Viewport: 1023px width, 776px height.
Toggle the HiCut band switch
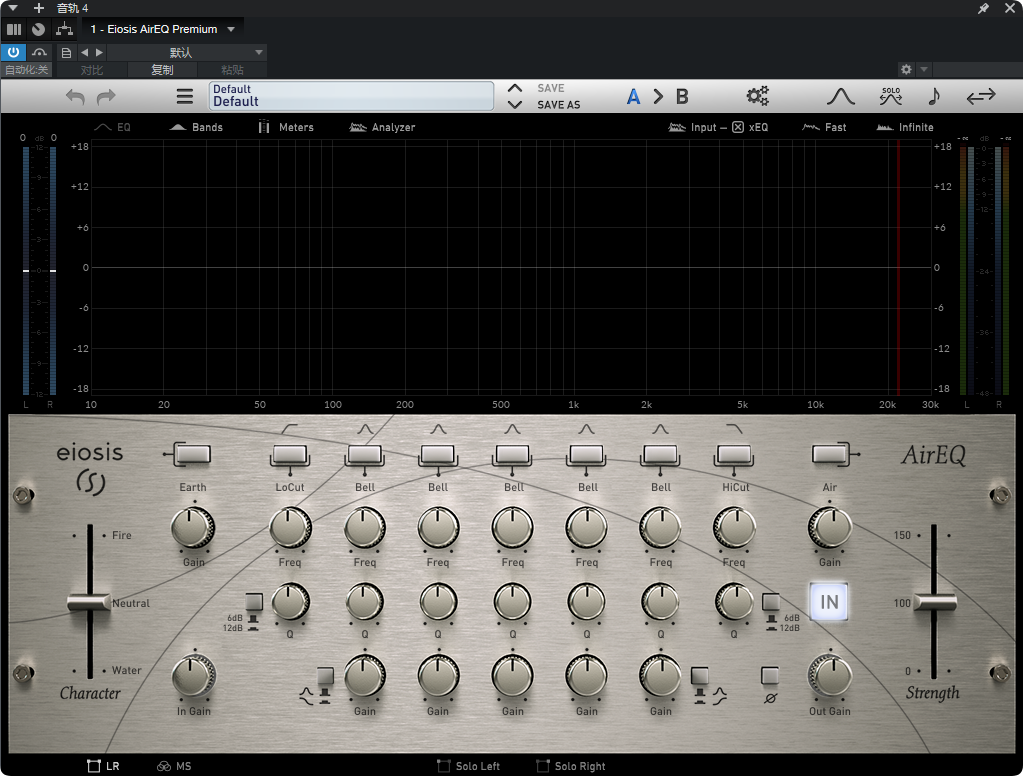click(x=735, y=454)
